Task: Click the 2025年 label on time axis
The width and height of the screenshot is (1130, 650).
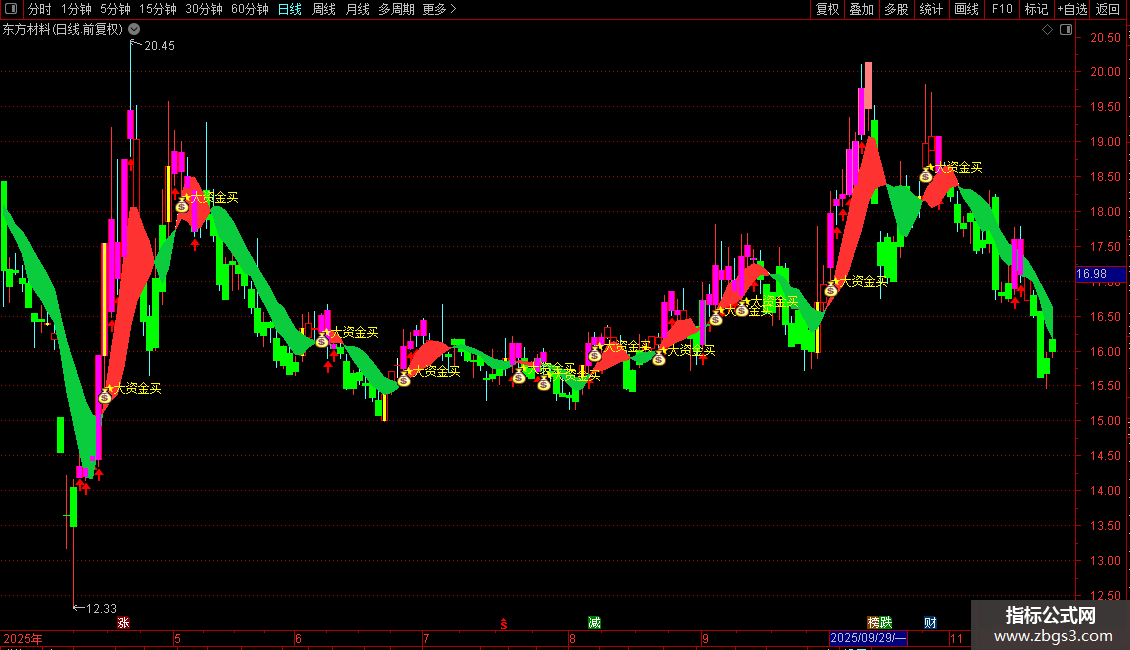Action: coord(23,638)
